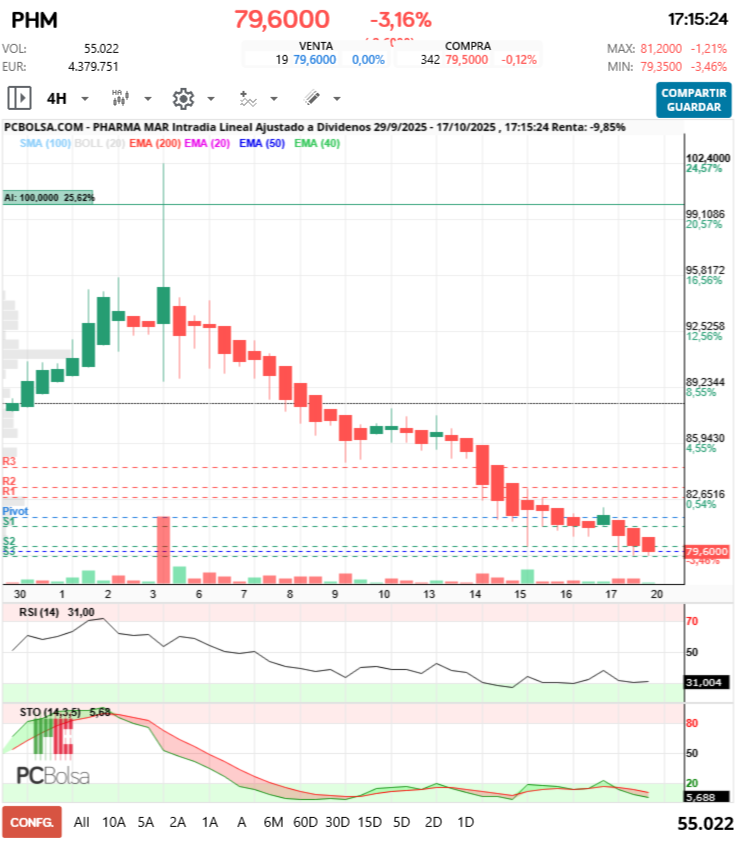Click the AI: 100,0000 alert line label
The height and width of the screenshot is (843, 747).
point(48,198)
